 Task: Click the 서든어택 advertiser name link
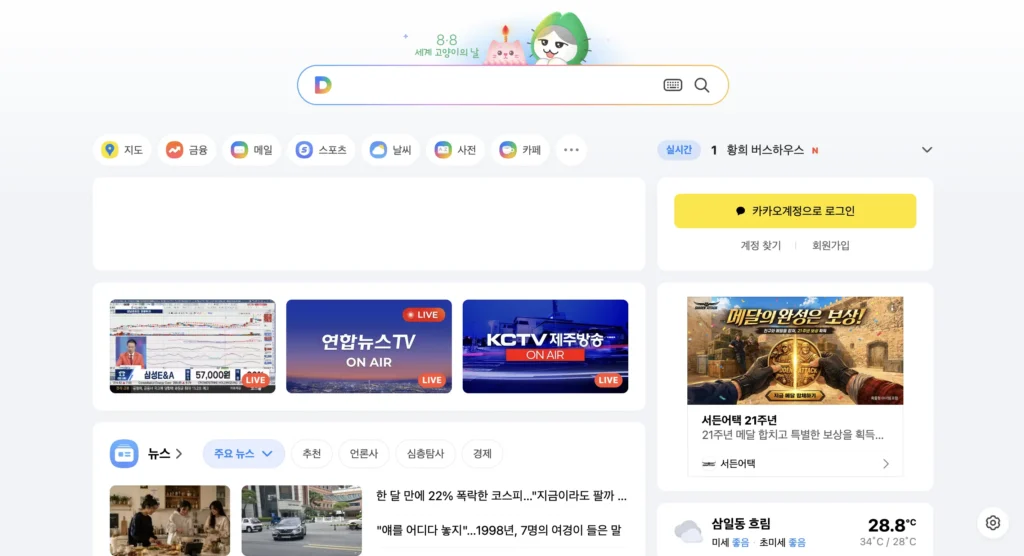click(x=738, y=464)
